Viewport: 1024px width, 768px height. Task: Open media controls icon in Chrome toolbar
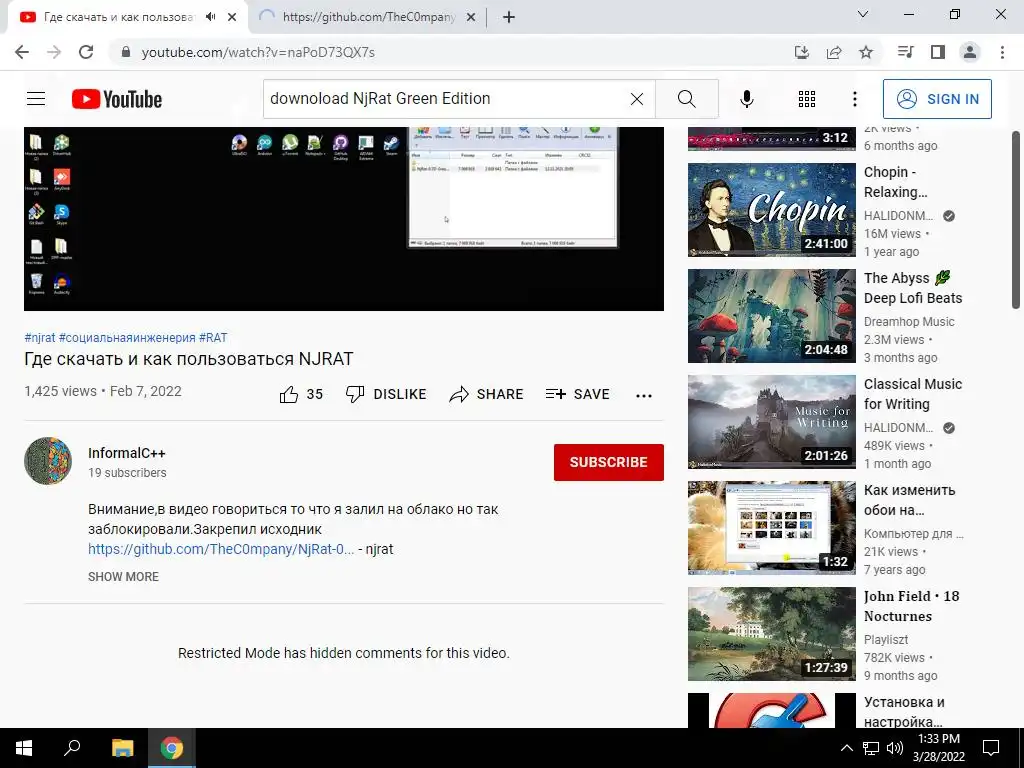905,52
